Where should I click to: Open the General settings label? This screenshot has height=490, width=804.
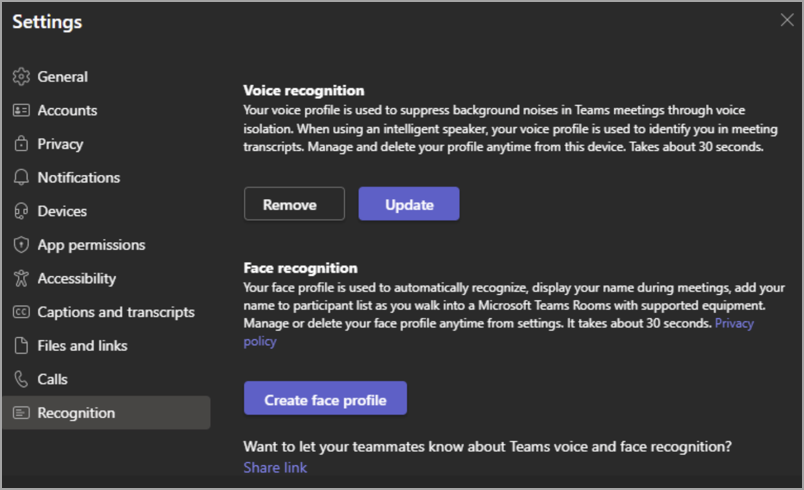tap(62, 77)
